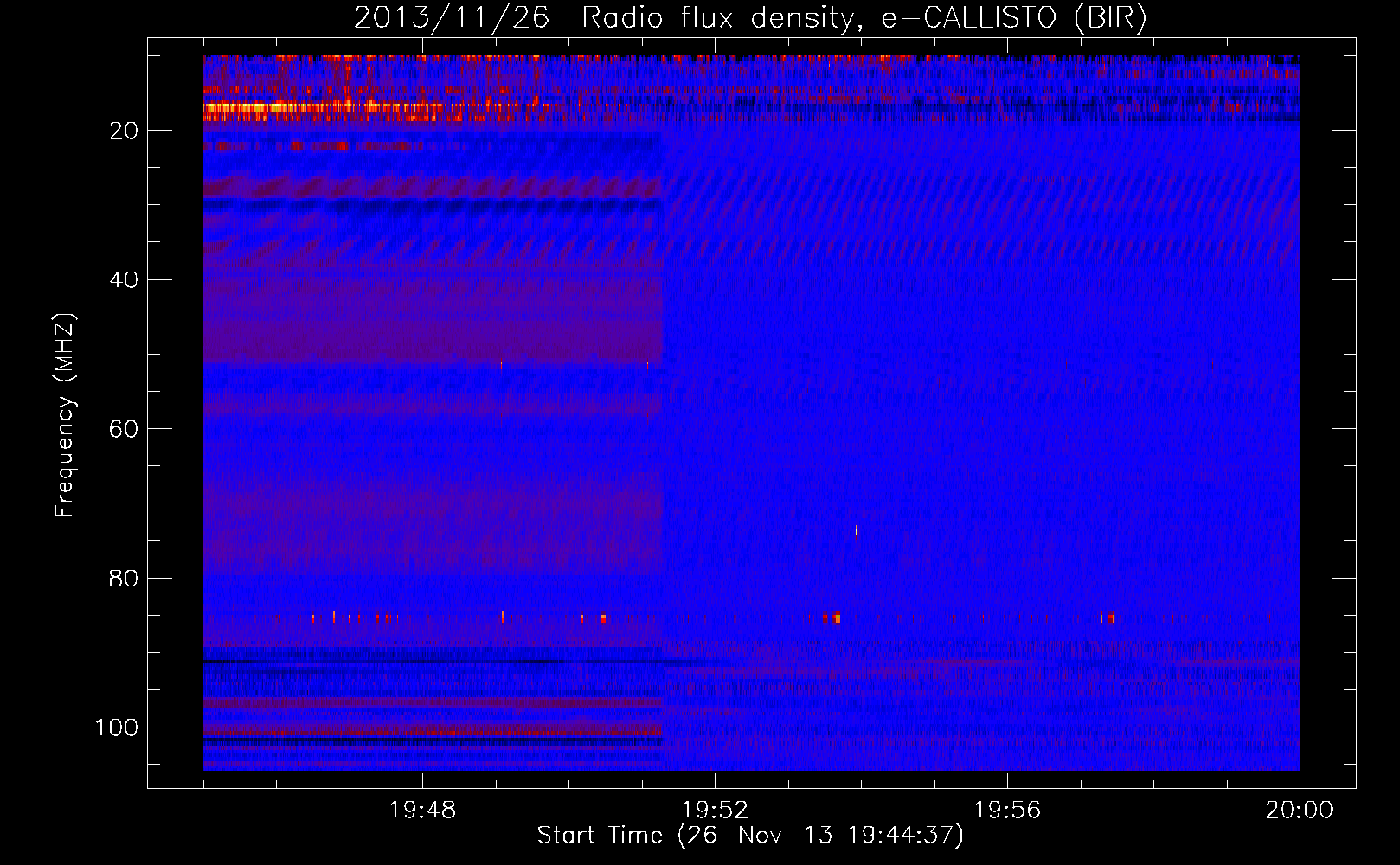Click the 19:56 time tick label

1007,811
